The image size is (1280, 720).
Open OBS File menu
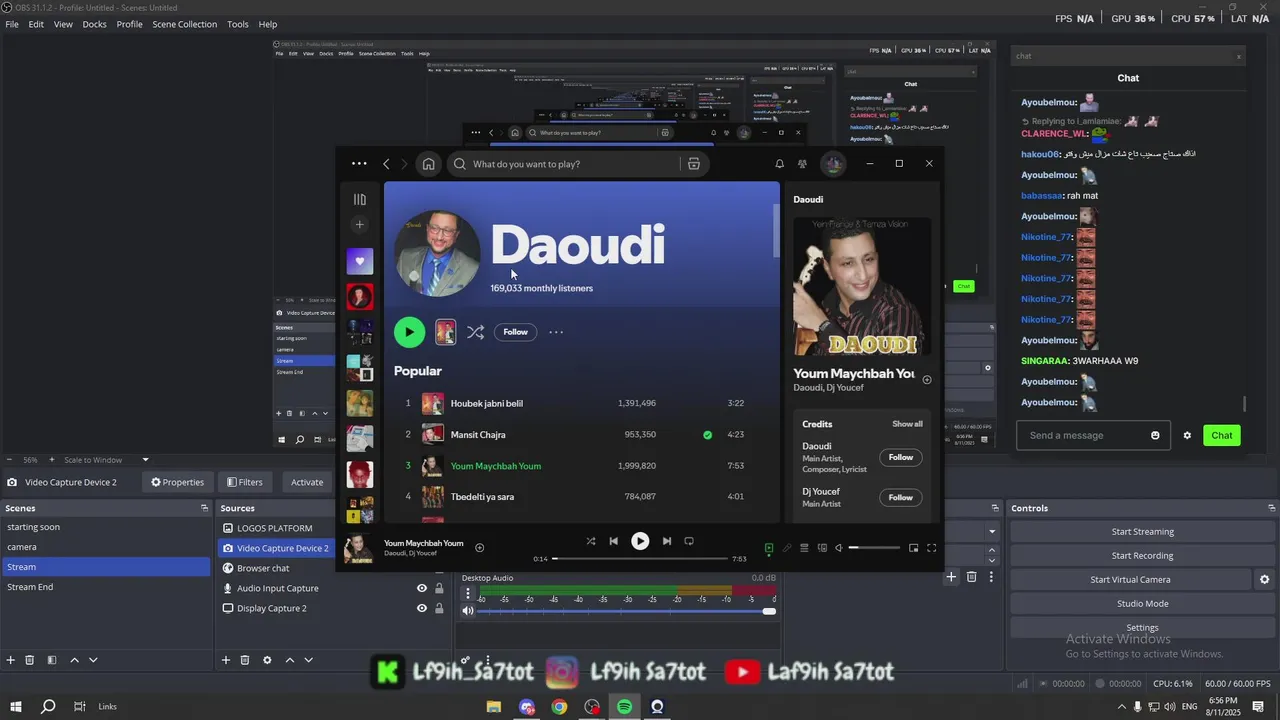[12, 24]
